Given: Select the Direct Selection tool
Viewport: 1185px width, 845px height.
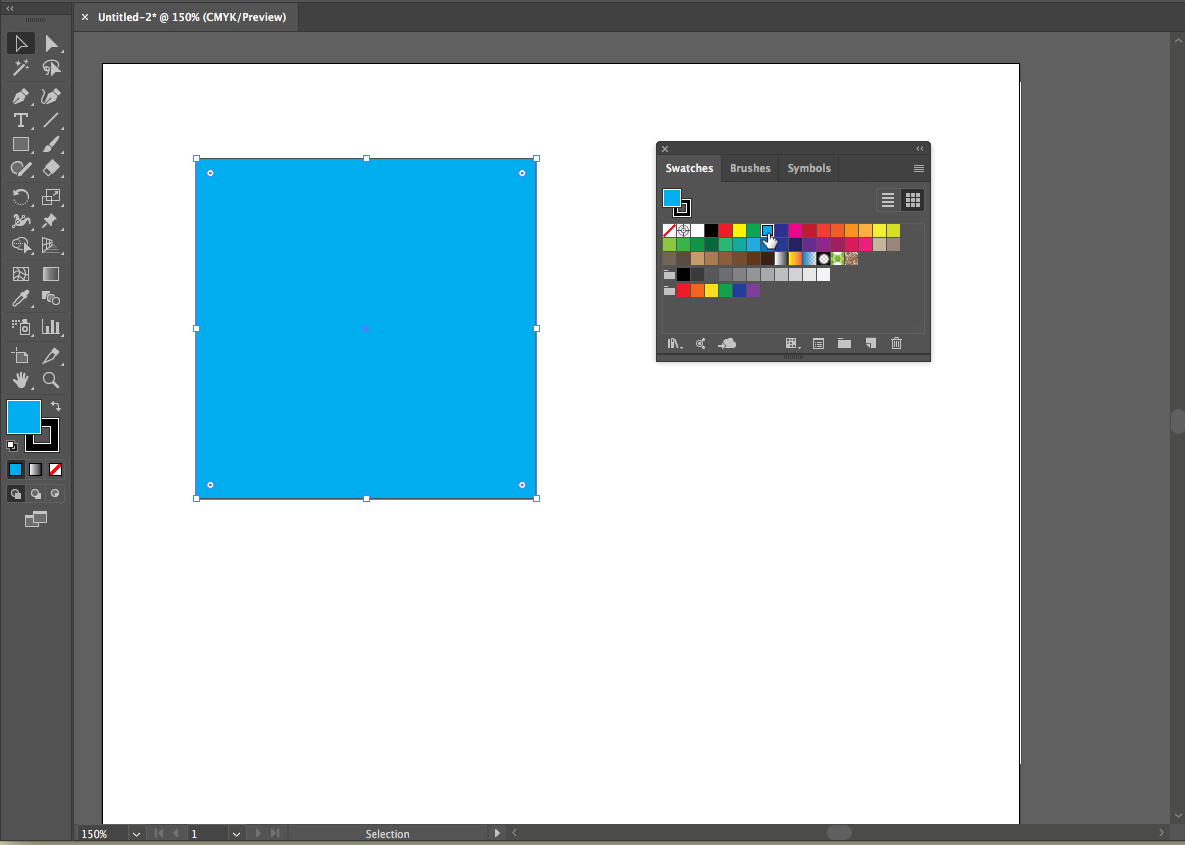Looking at the screenshot, I should 51,43.
